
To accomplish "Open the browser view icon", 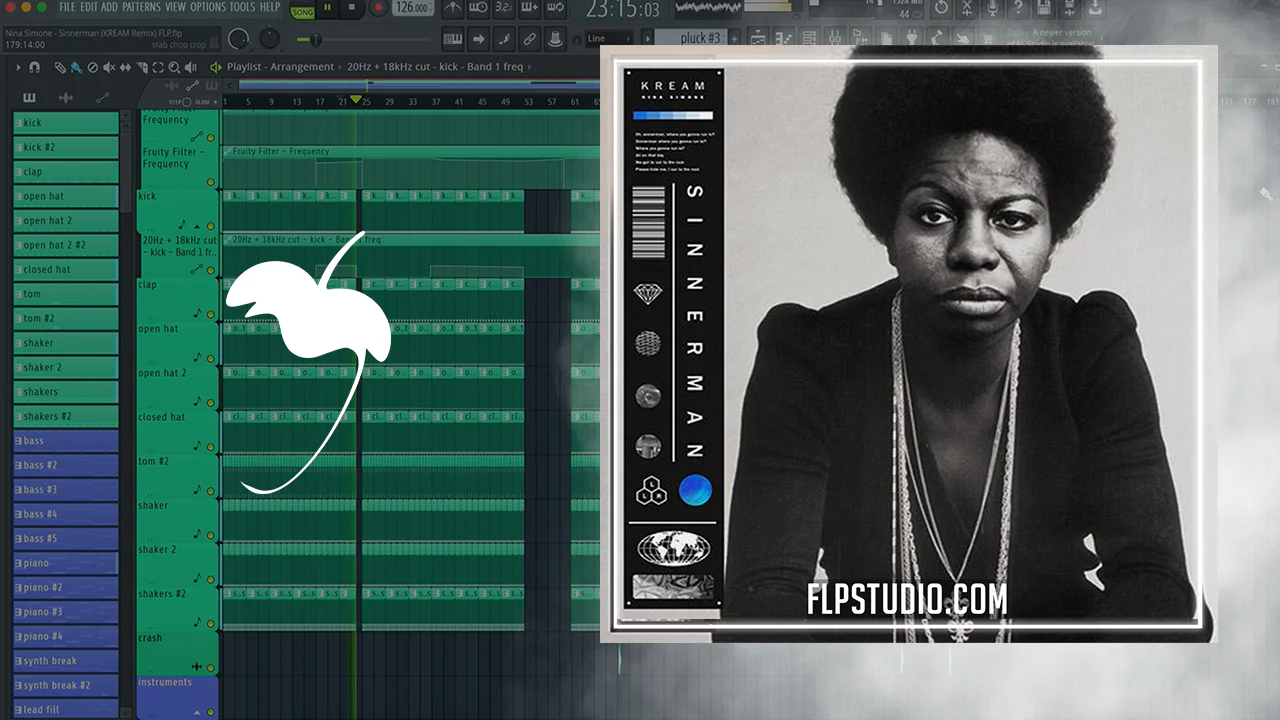I will [862, 38].
